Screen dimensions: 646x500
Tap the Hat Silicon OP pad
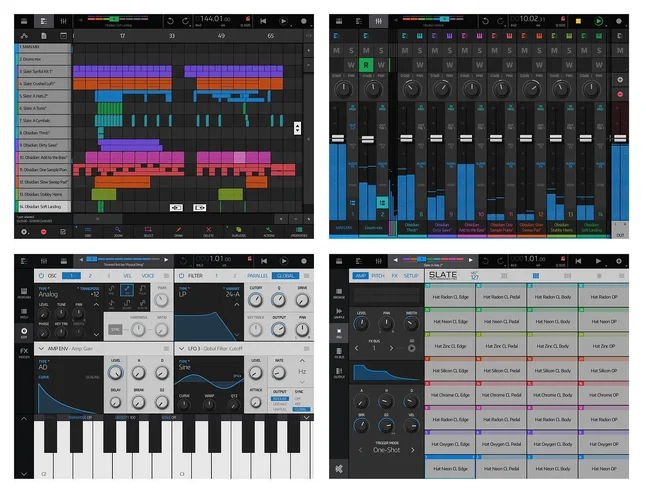604,370
